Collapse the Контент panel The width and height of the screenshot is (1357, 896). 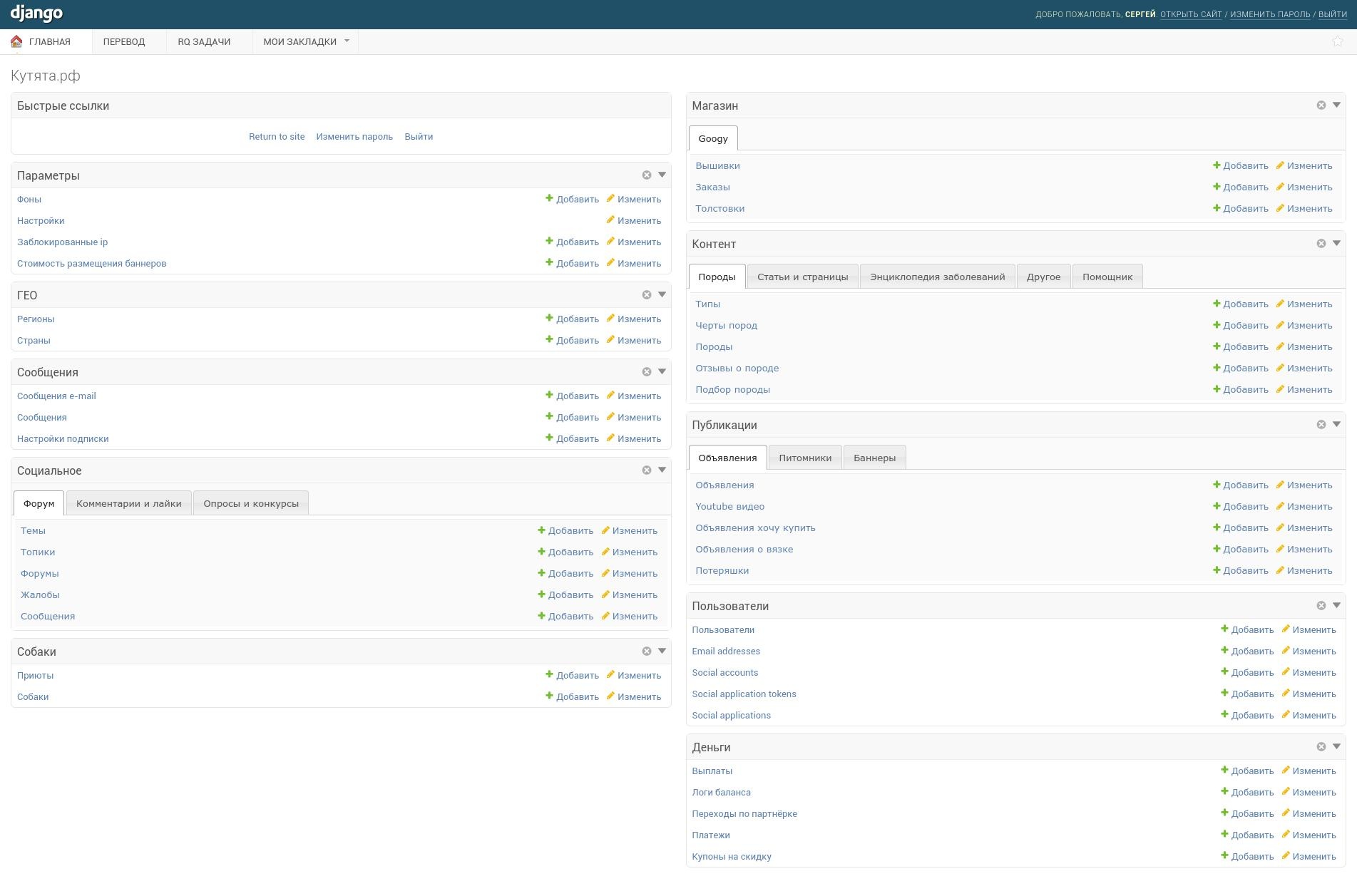click(1336, 243)
